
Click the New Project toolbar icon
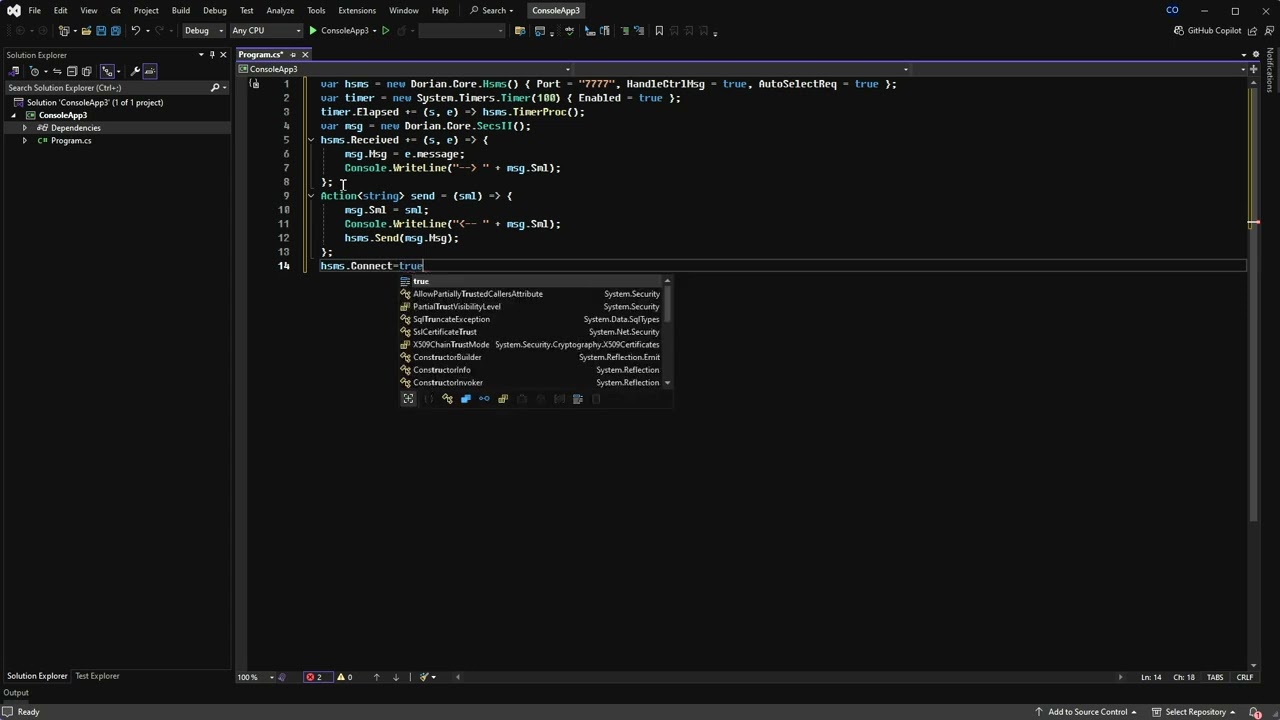pos(64,31)
